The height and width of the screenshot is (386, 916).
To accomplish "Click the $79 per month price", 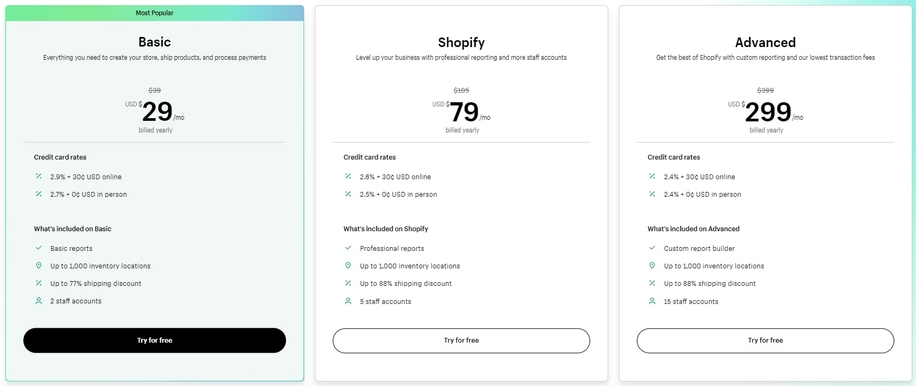I will [x=462, y=112].
